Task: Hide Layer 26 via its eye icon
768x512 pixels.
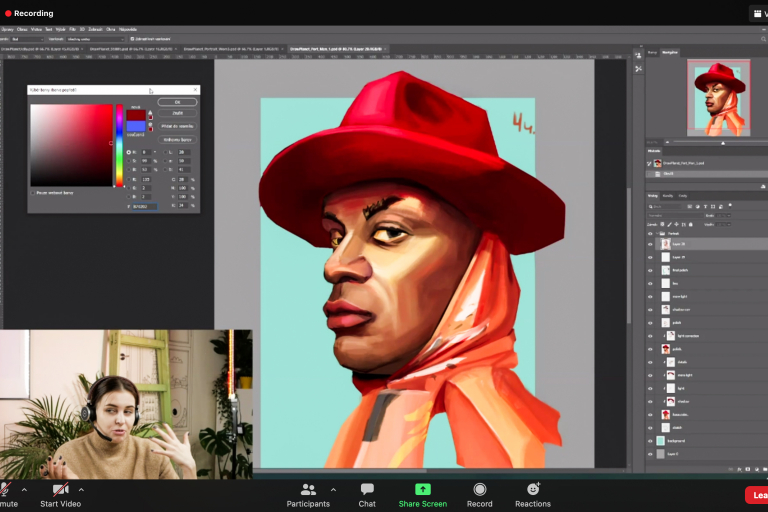Action: 650,244
